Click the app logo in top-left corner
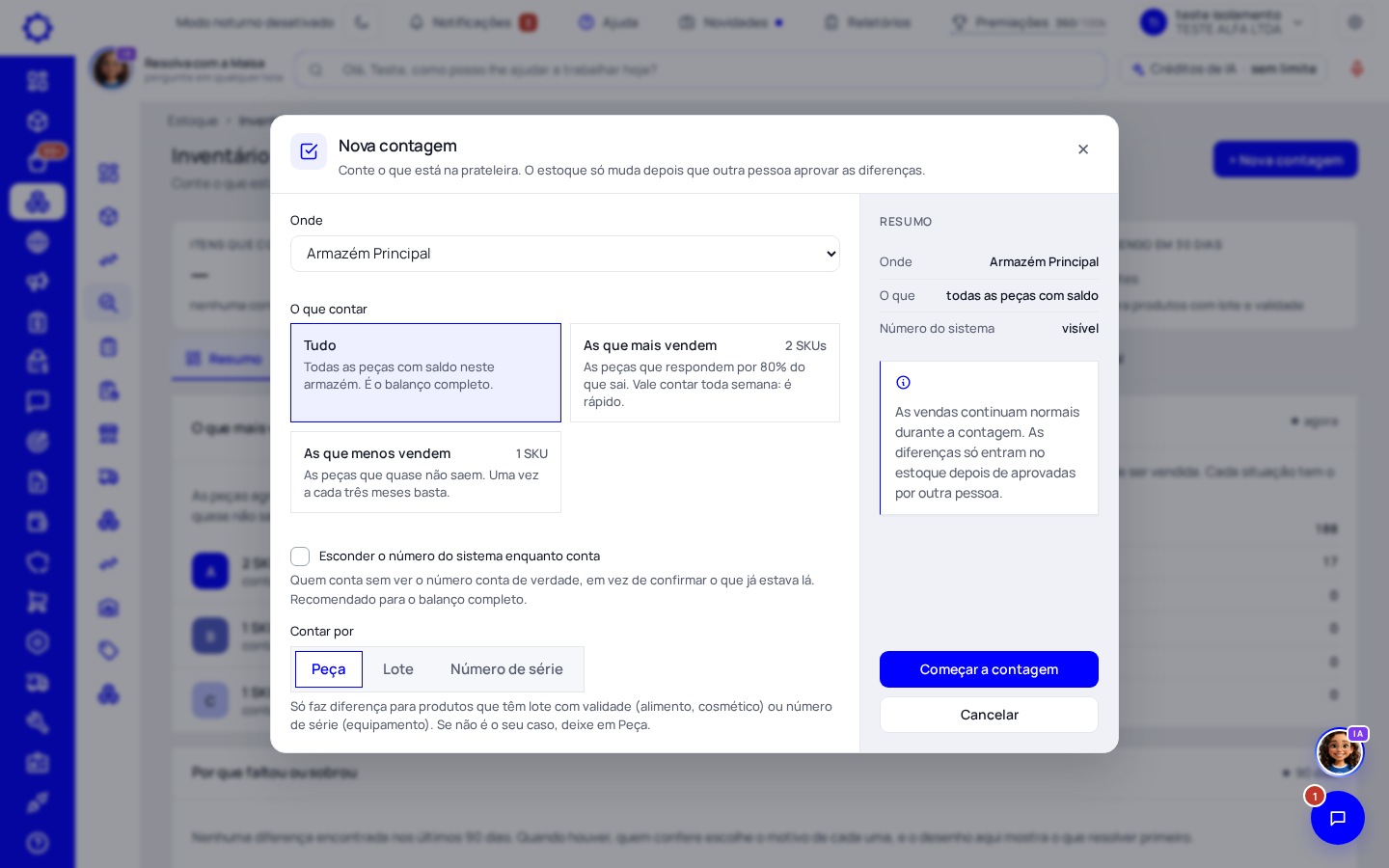Viewport: 1389px width, 868px height. [38, 27]
